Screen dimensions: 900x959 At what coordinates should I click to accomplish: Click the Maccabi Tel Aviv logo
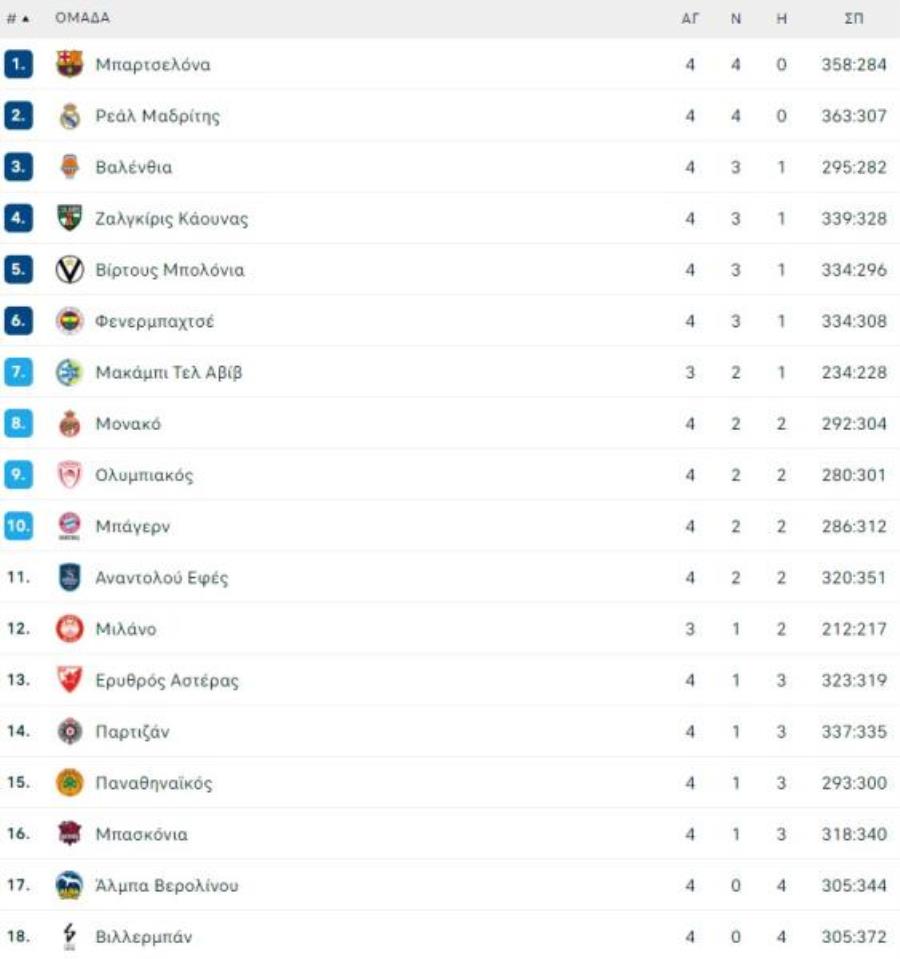(69, 372)
